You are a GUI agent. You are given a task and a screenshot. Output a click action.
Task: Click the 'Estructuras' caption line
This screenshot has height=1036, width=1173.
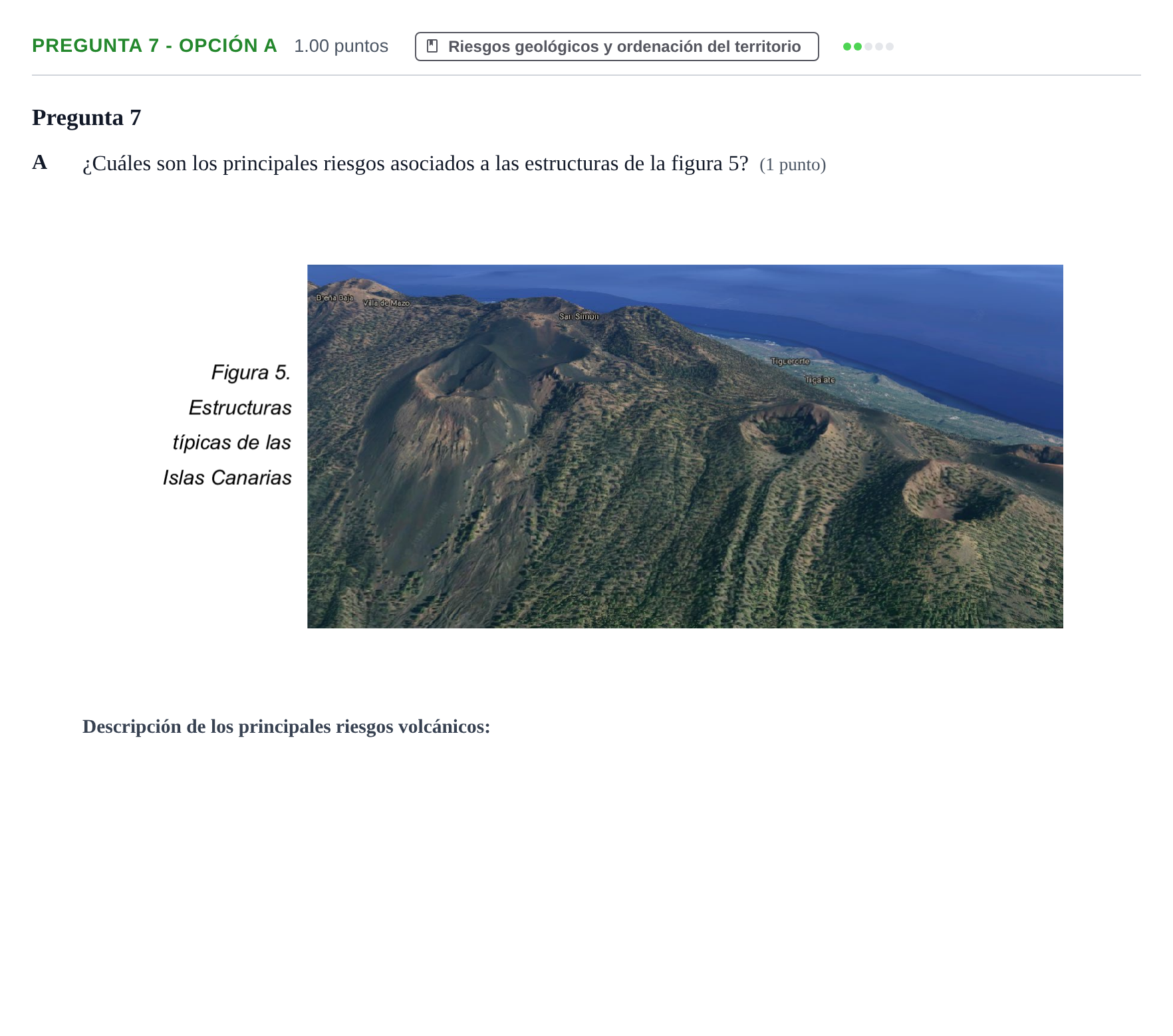pos(240,408)
